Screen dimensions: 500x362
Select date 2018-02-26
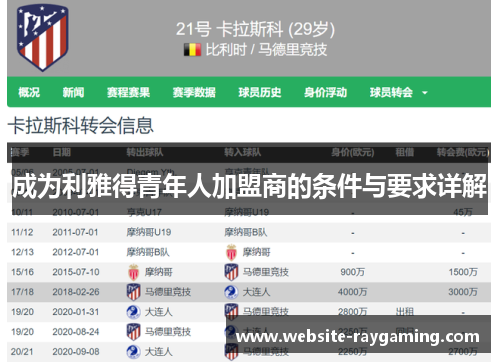tap(76, 292)
